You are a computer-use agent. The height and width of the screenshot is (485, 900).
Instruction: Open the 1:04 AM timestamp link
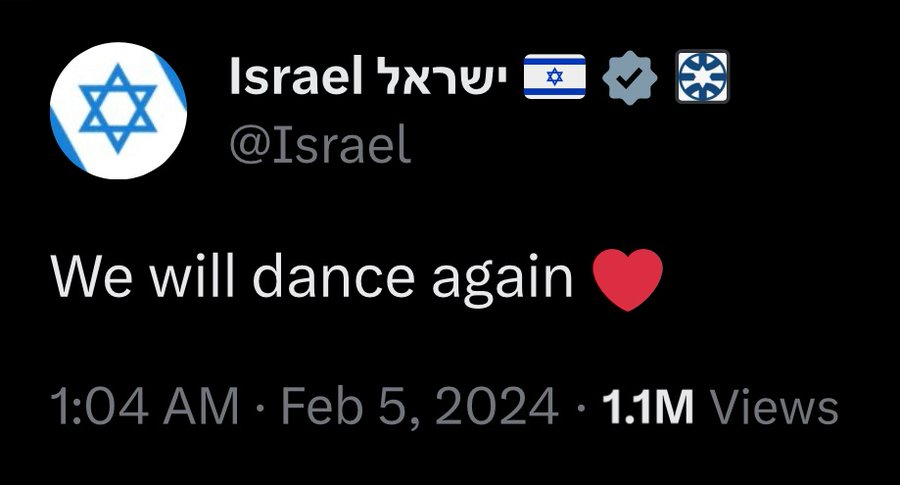(145, 407)
